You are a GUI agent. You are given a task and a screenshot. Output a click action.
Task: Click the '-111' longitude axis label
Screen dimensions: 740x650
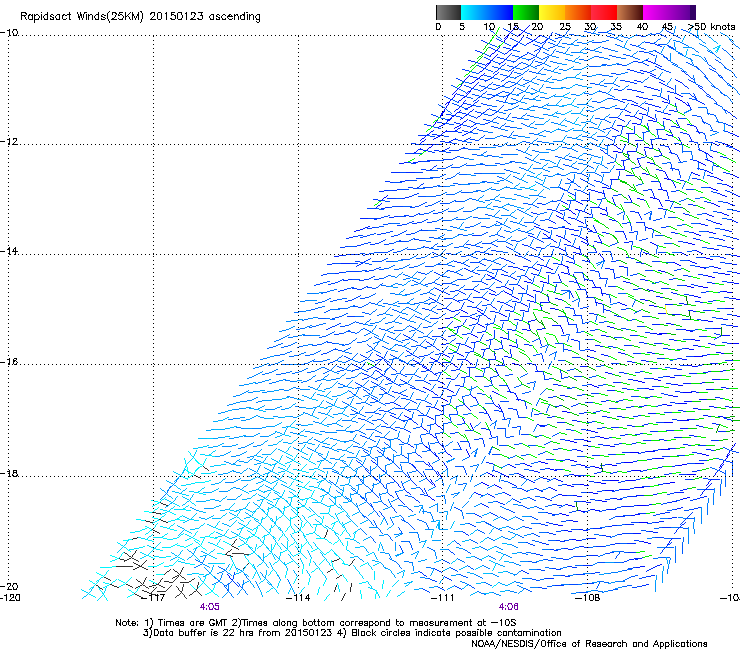tap(443, 598)
